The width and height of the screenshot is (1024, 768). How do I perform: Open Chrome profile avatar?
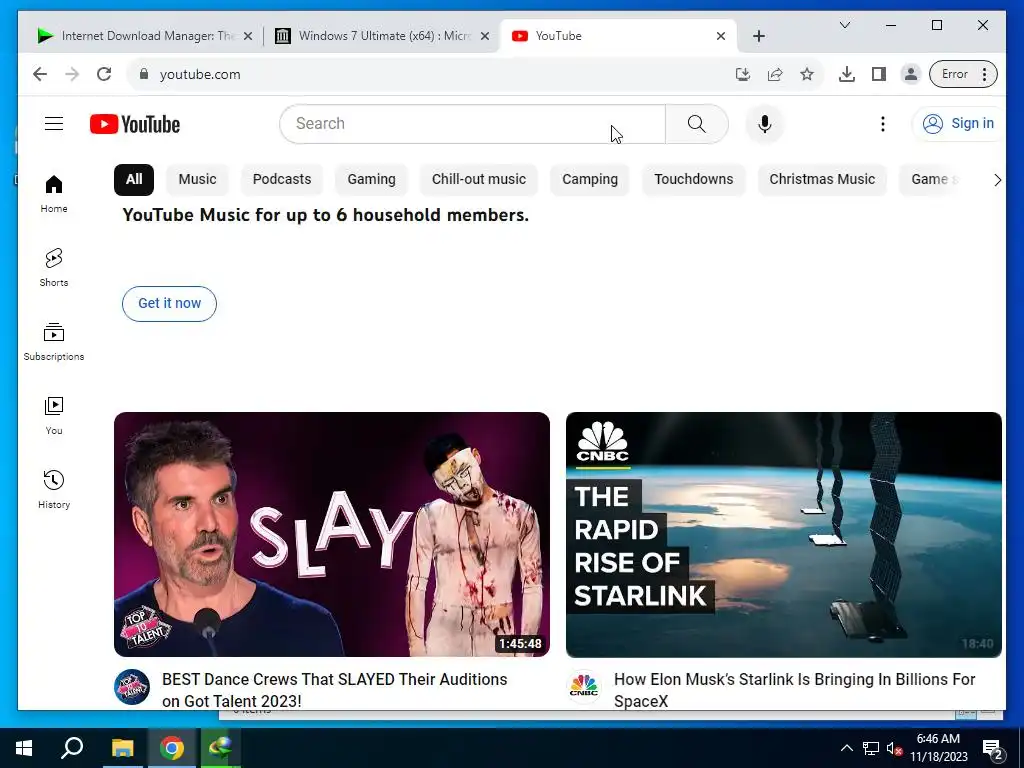(910, 74)
